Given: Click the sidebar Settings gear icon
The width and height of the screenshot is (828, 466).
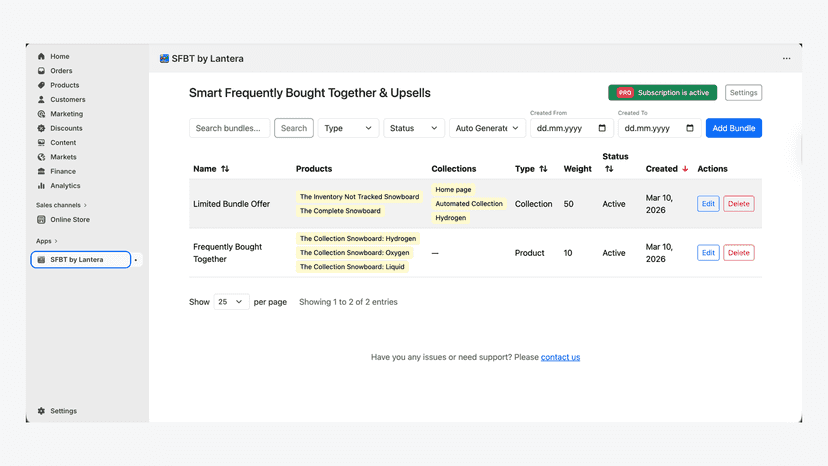Looking at the screenshot, I should pos(41,411).
